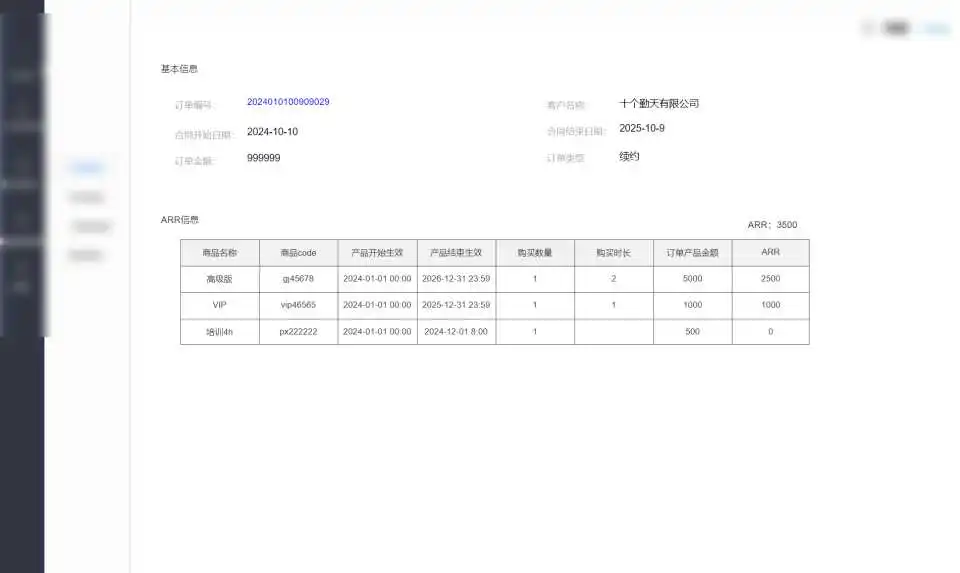Click the 购买数量 column header

pyautogui.click(x=535, y=253)
